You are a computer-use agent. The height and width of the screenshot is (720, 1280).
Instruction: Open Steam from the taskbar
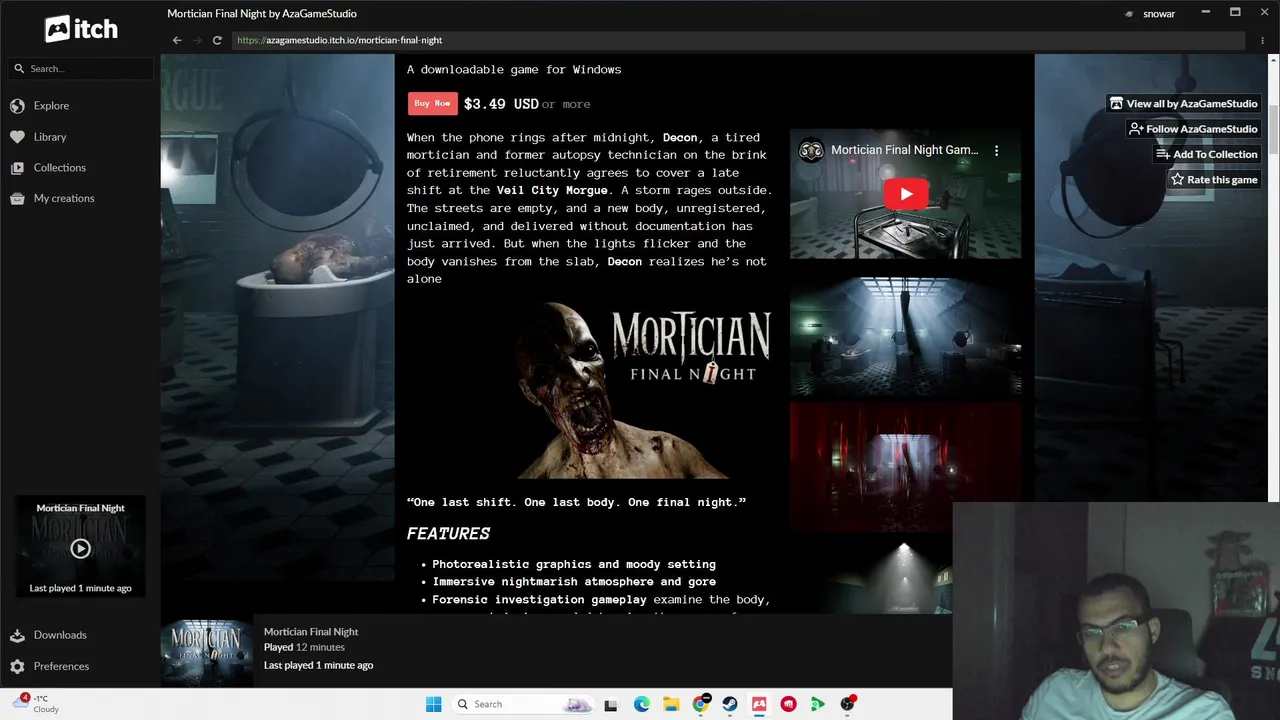pyautogui.click(x=730, y=705)
